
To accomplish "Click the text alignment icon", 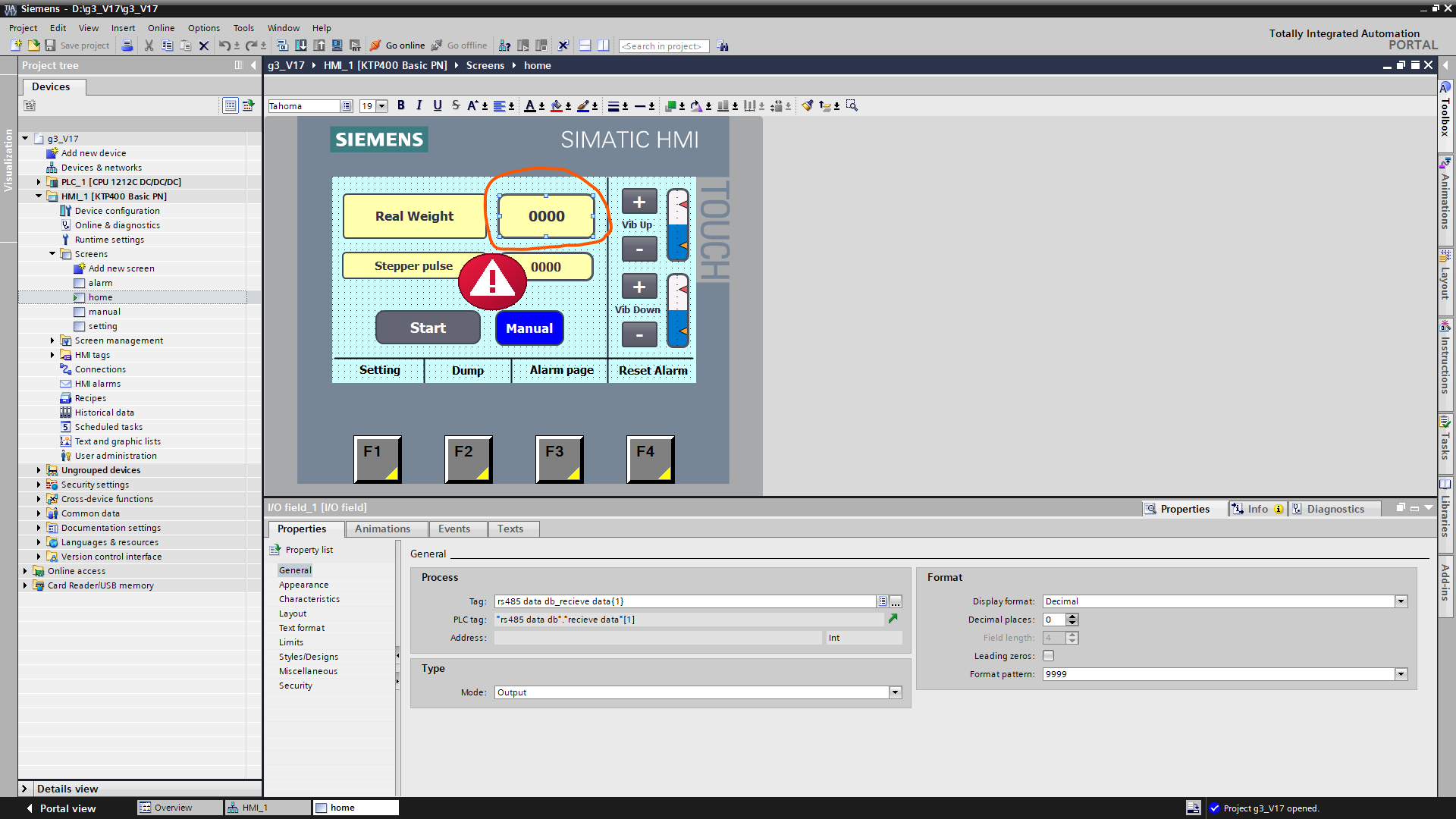I will coord(499,105).
